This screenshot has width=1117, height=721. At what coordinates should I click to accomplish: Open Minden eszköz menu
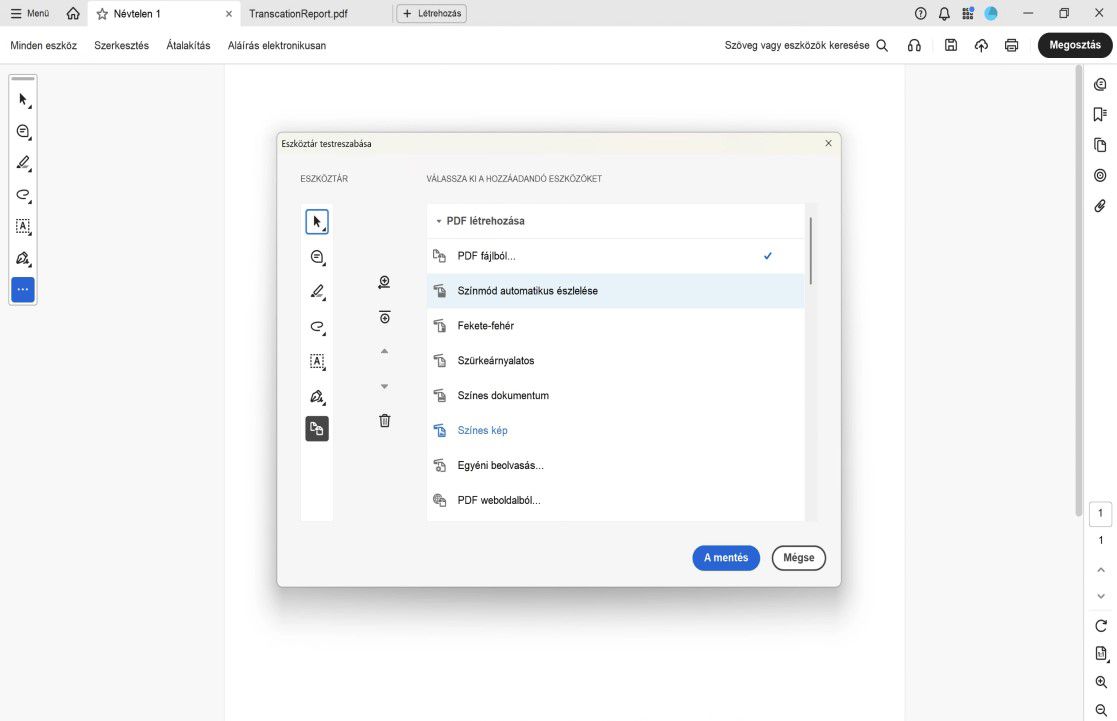tap(43, 46)
